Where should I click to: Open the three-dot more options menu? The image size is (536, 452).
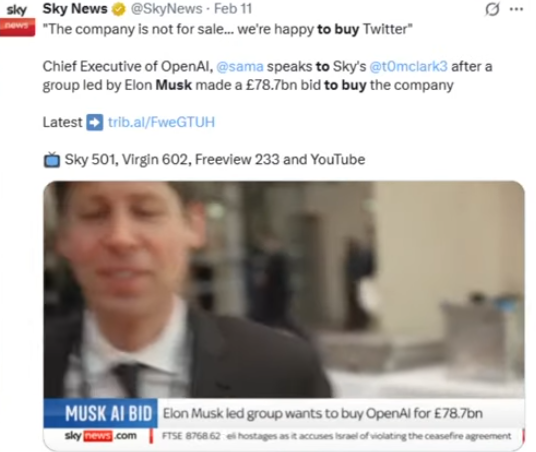pyautogui.click(x=516, y=9)
